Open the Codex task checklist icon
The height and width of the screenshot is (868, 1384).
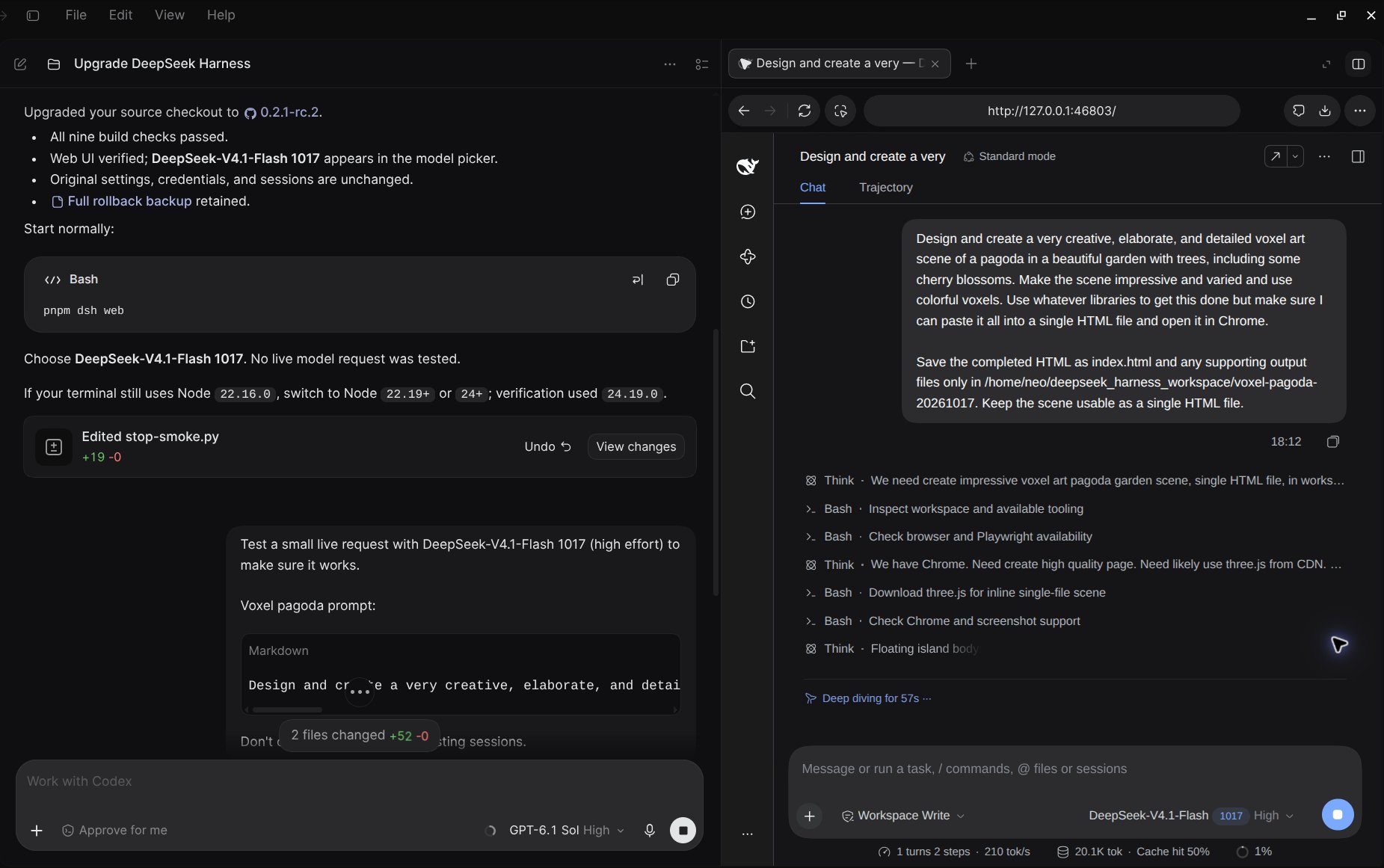(x=702, y=64)
